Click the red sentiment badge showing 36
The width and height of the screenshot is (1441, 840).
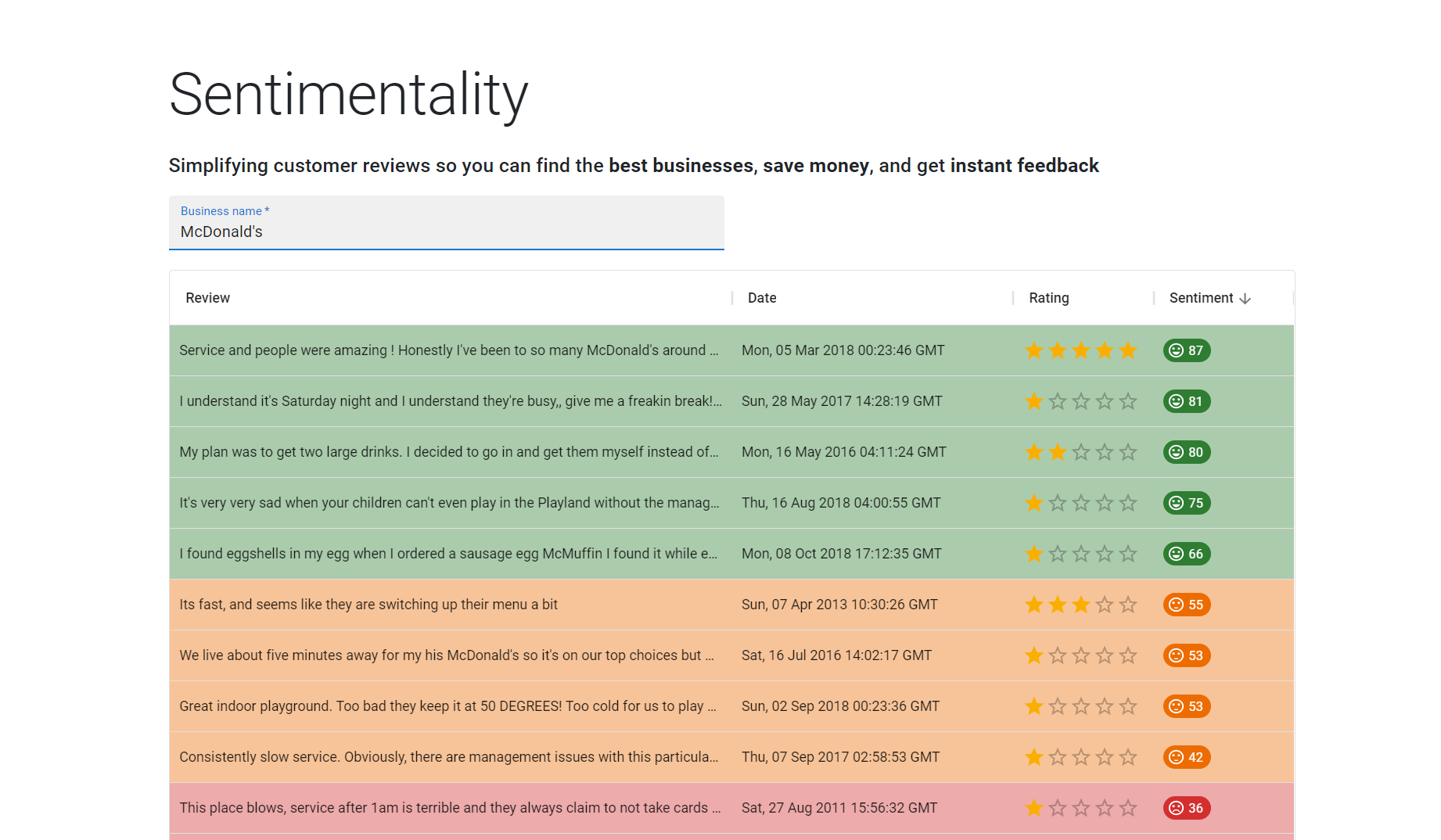(1186, 808)
